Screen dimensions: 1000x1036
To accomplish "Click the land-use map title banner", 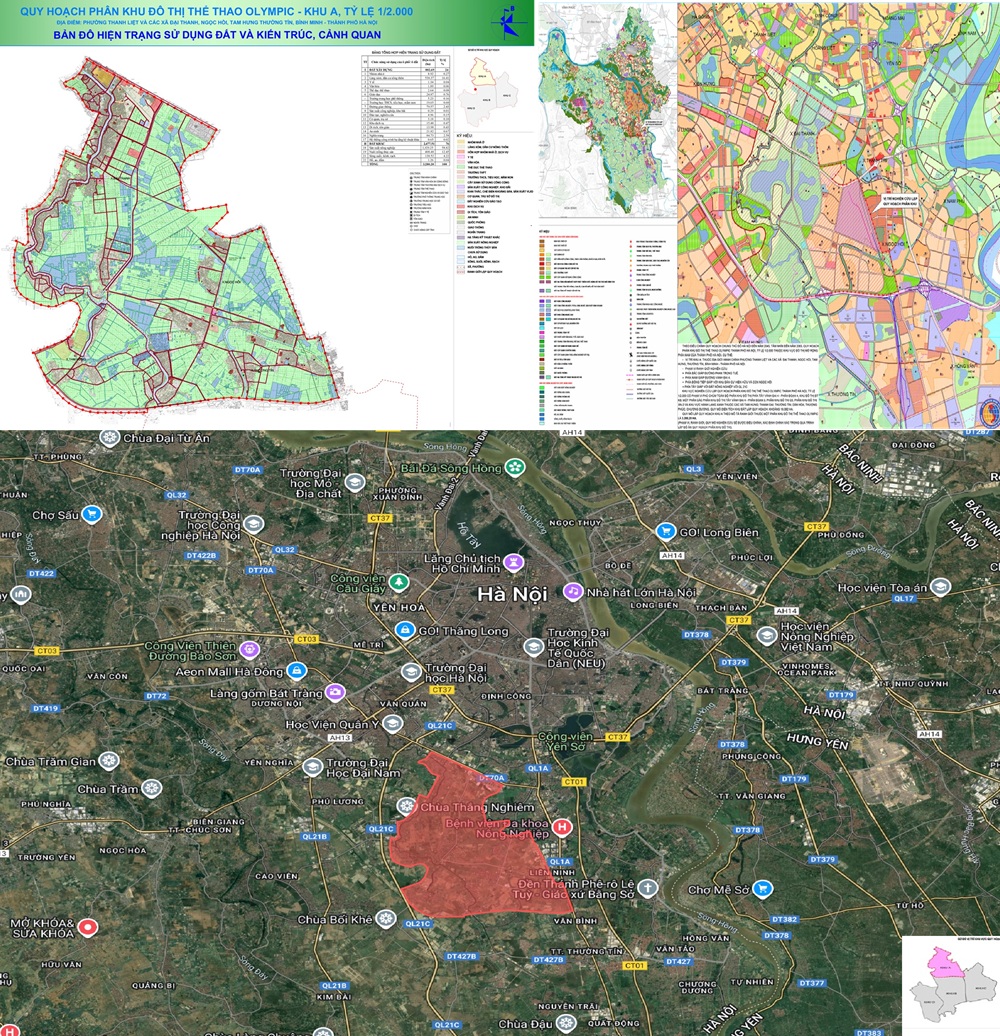I will 267,22.
